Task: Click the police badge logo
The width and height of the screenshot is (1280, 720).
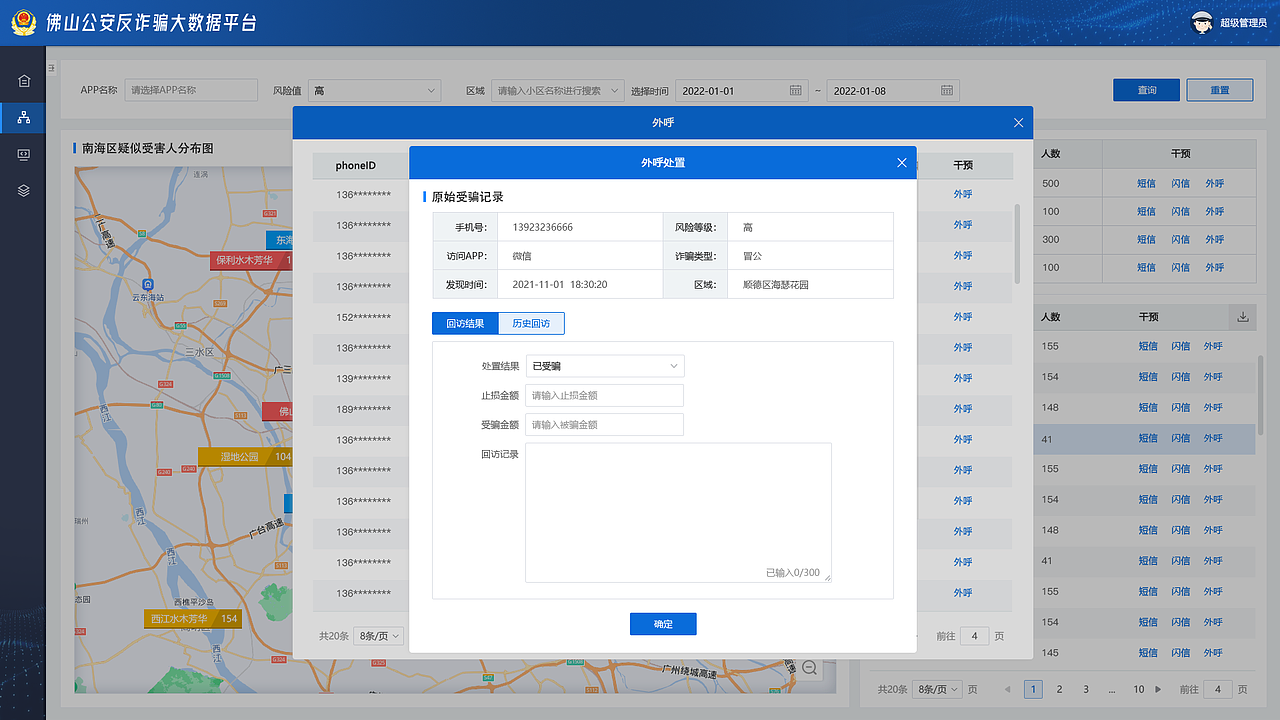Action: [x=24, y=22]
